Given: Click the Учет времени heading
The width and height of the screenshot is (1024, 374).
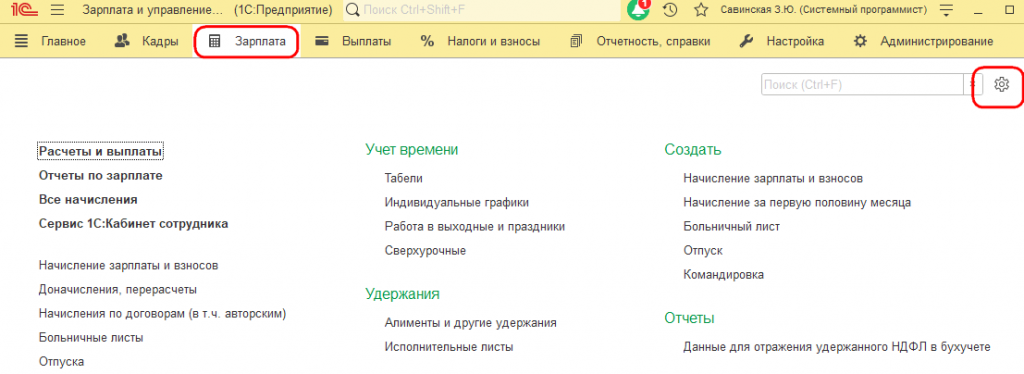Looking at the screenshot, I should [411, 149].
